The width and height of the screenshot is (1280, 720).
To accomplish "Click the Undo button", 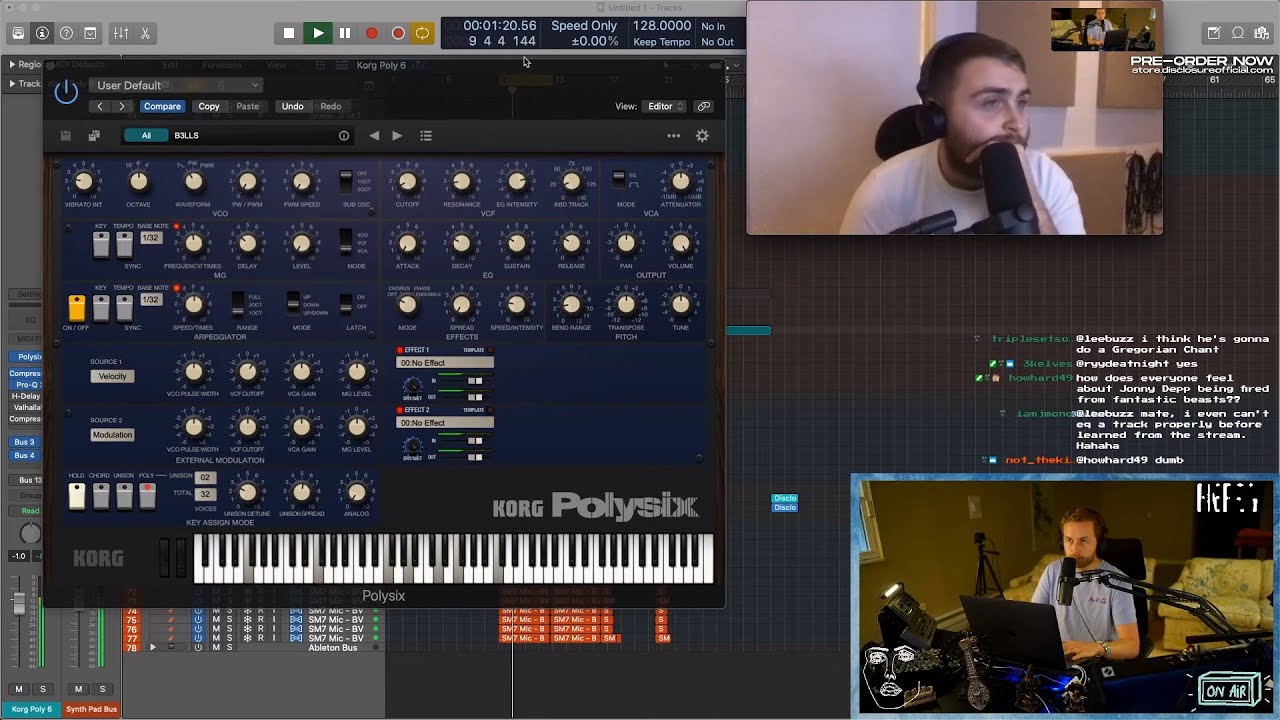I will (x=292, y=106).
